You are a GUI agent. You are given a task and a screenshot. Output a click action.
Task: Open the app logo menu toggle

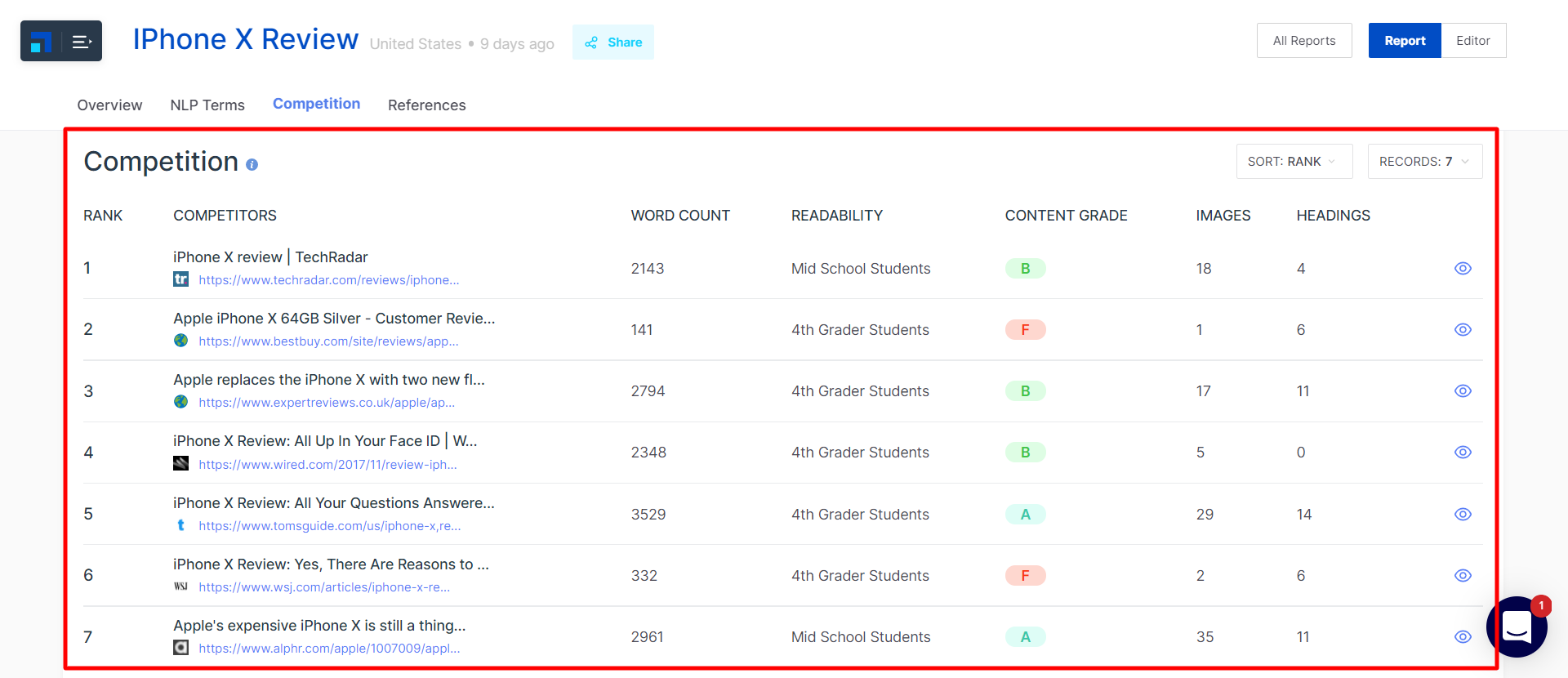(x=61, y=41)
